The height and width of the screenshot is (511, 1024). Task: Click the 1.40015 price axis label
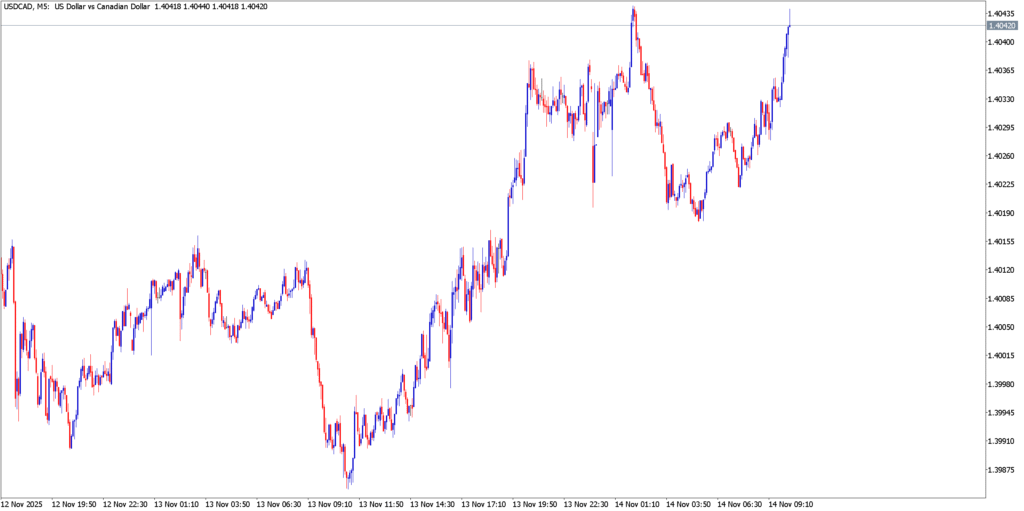1001,356
